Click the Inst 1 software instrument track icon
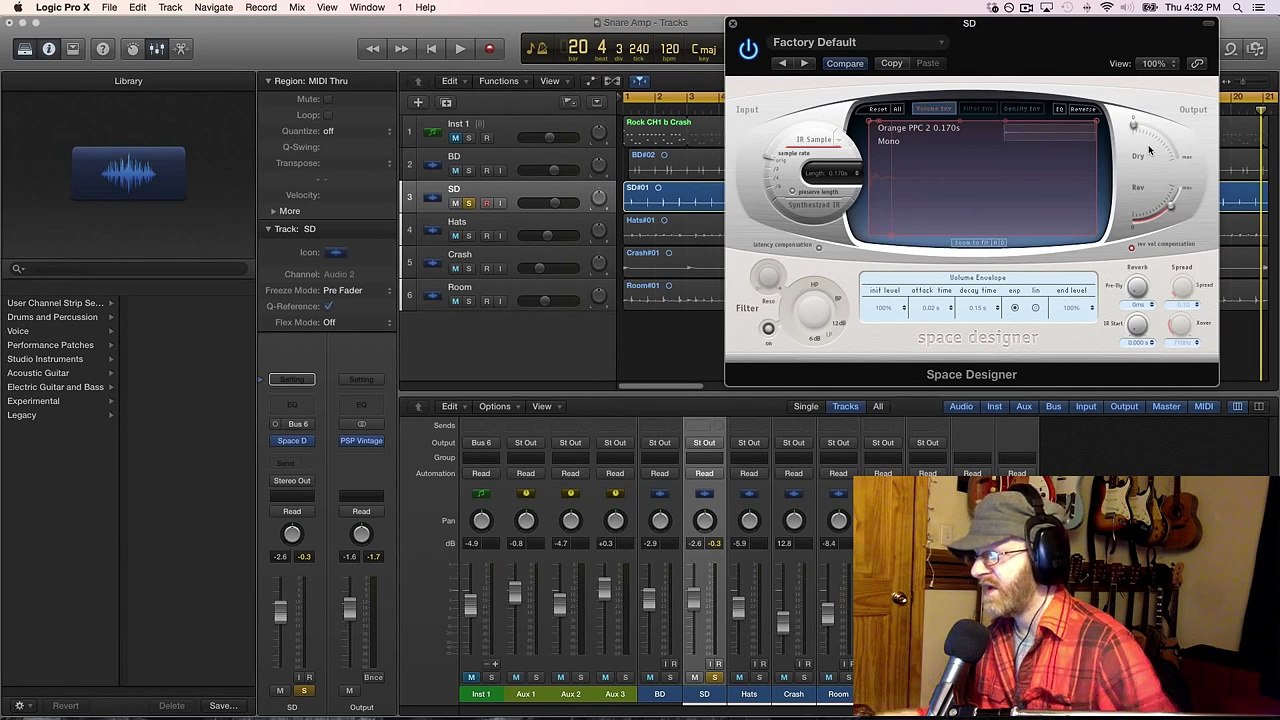 tap(432, 131)
